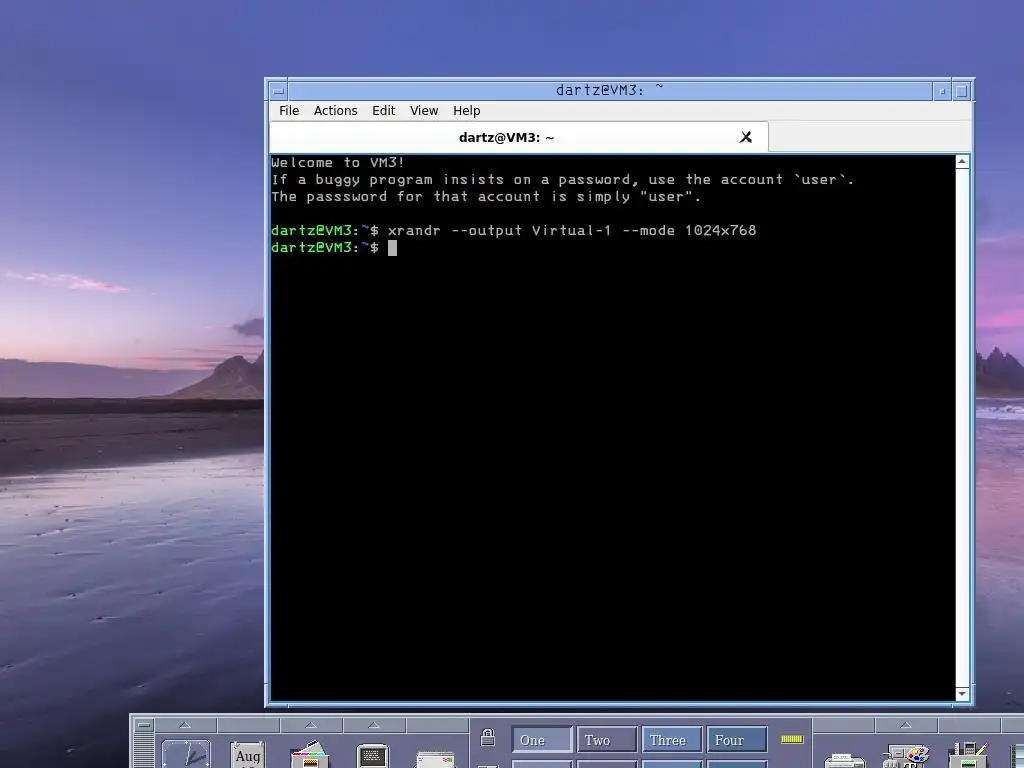The height and width of the screenshot is (768, 1024).
Task: Expand the subpanel arrow above the terminal icon
Action: (374, 725)
